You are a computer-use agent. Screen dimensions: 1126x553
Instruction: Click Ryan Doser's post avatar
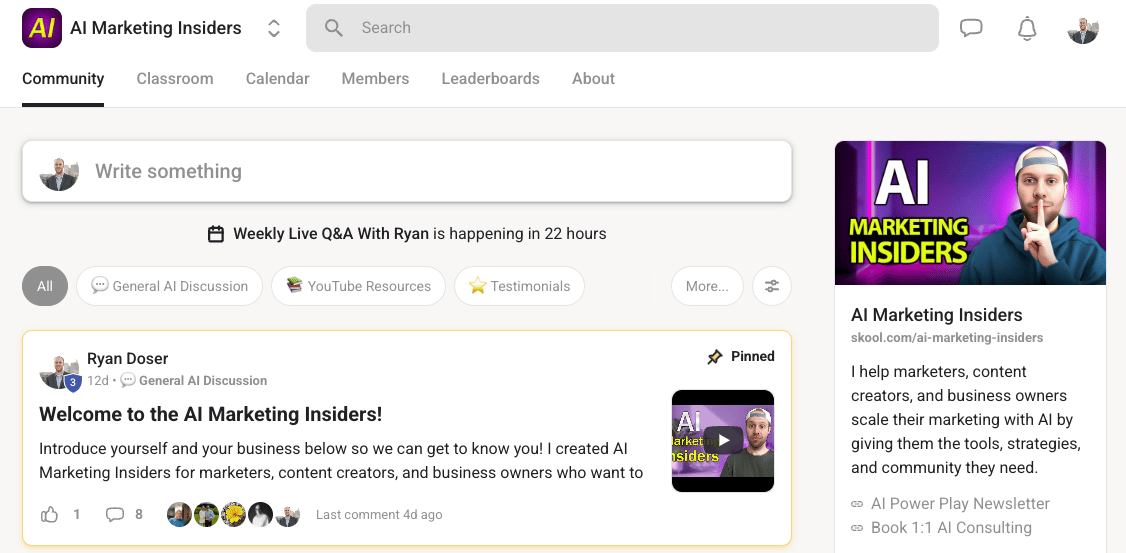(59, 372)
